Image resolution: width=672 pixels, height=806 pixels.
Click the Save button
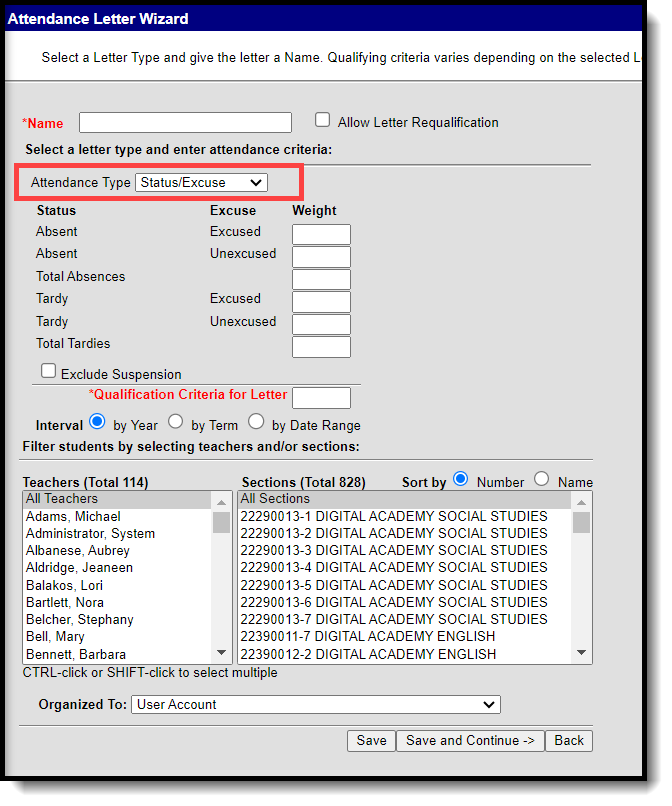tap(371, 741)
